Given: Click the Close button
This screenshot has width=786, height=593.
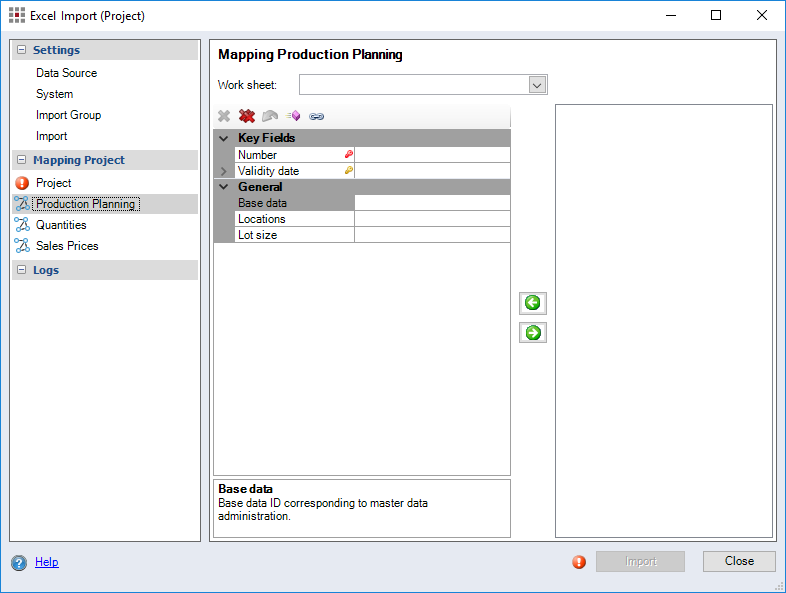Looking at the screenshot, I should pyautogui.click(x=739, y=561).
